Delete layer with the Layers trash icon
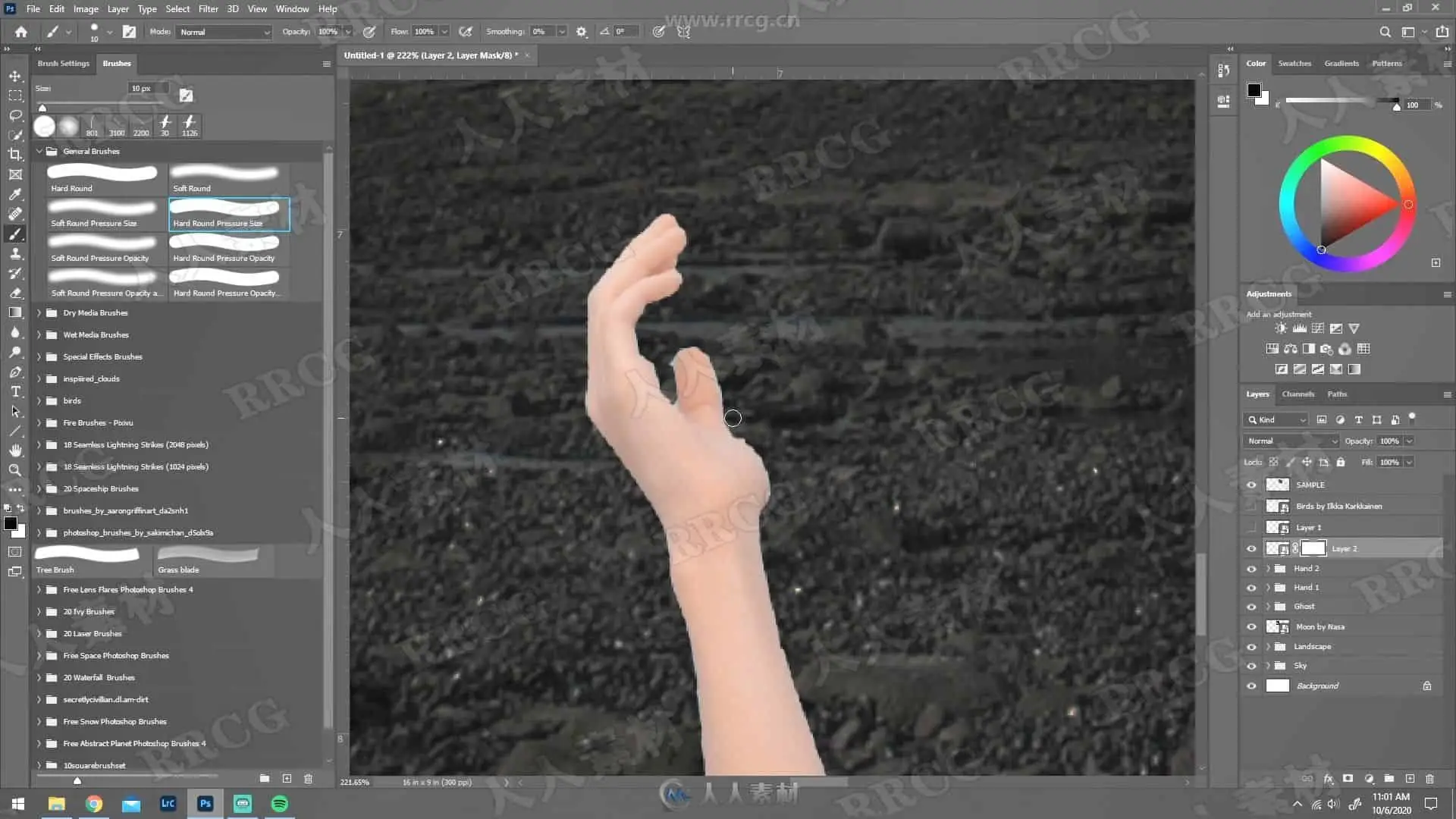This screenshot has height=819, width=1456. point(1429,779)
